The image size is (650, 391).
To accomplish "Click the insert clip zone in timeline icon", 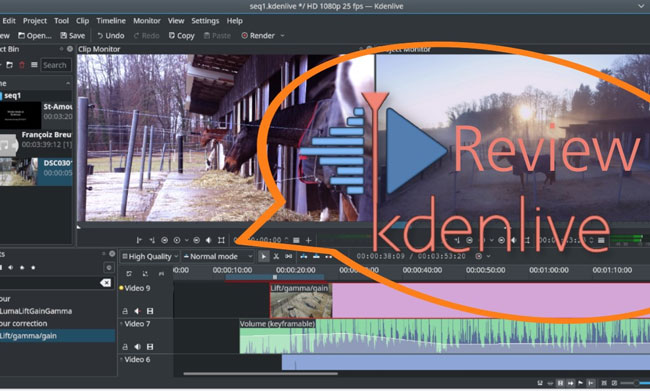I will pyautogui.click(x=304, y=257).
